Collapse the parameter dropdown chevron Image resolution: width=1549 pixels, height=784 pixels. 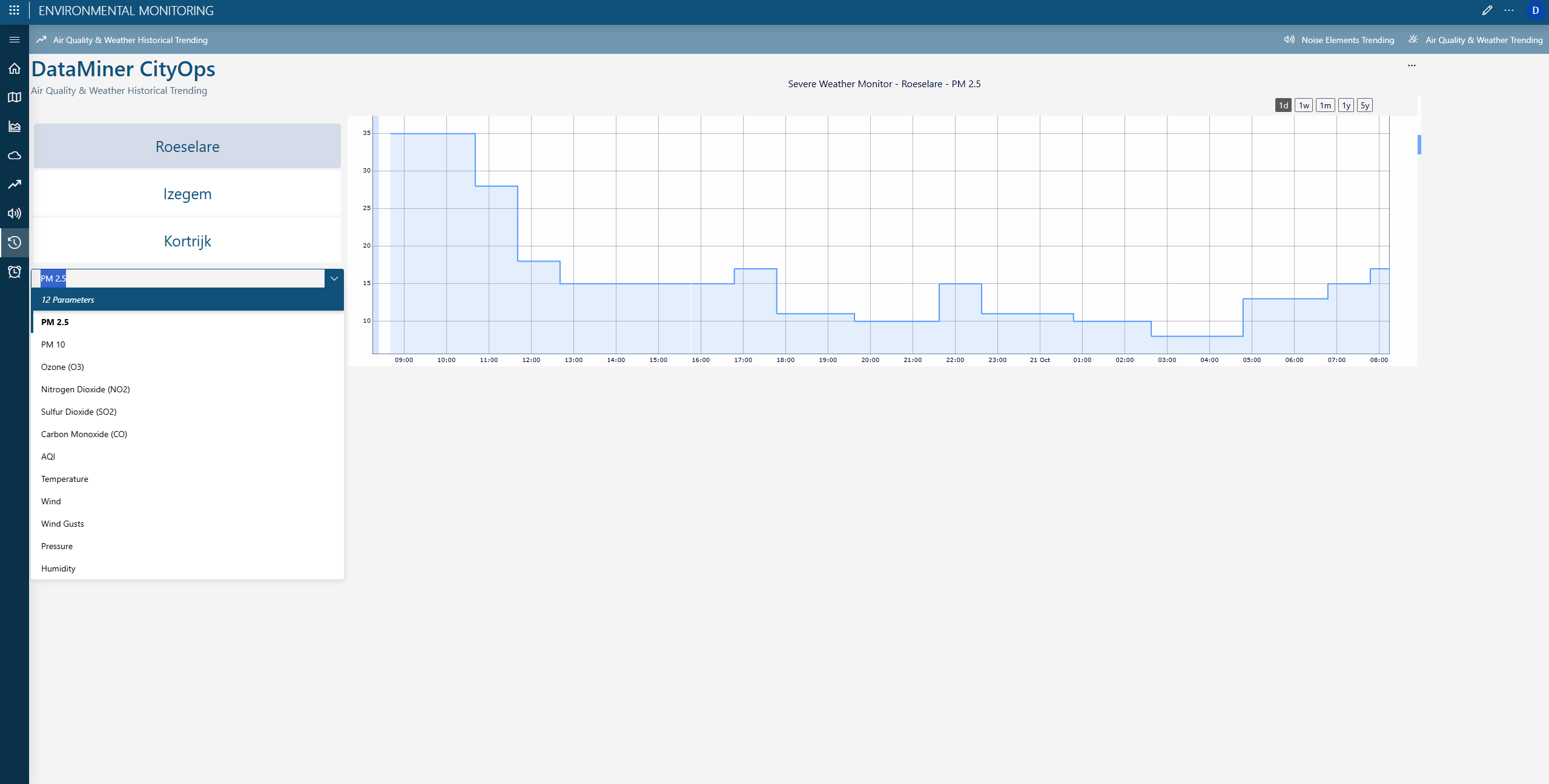pos(334,278)
